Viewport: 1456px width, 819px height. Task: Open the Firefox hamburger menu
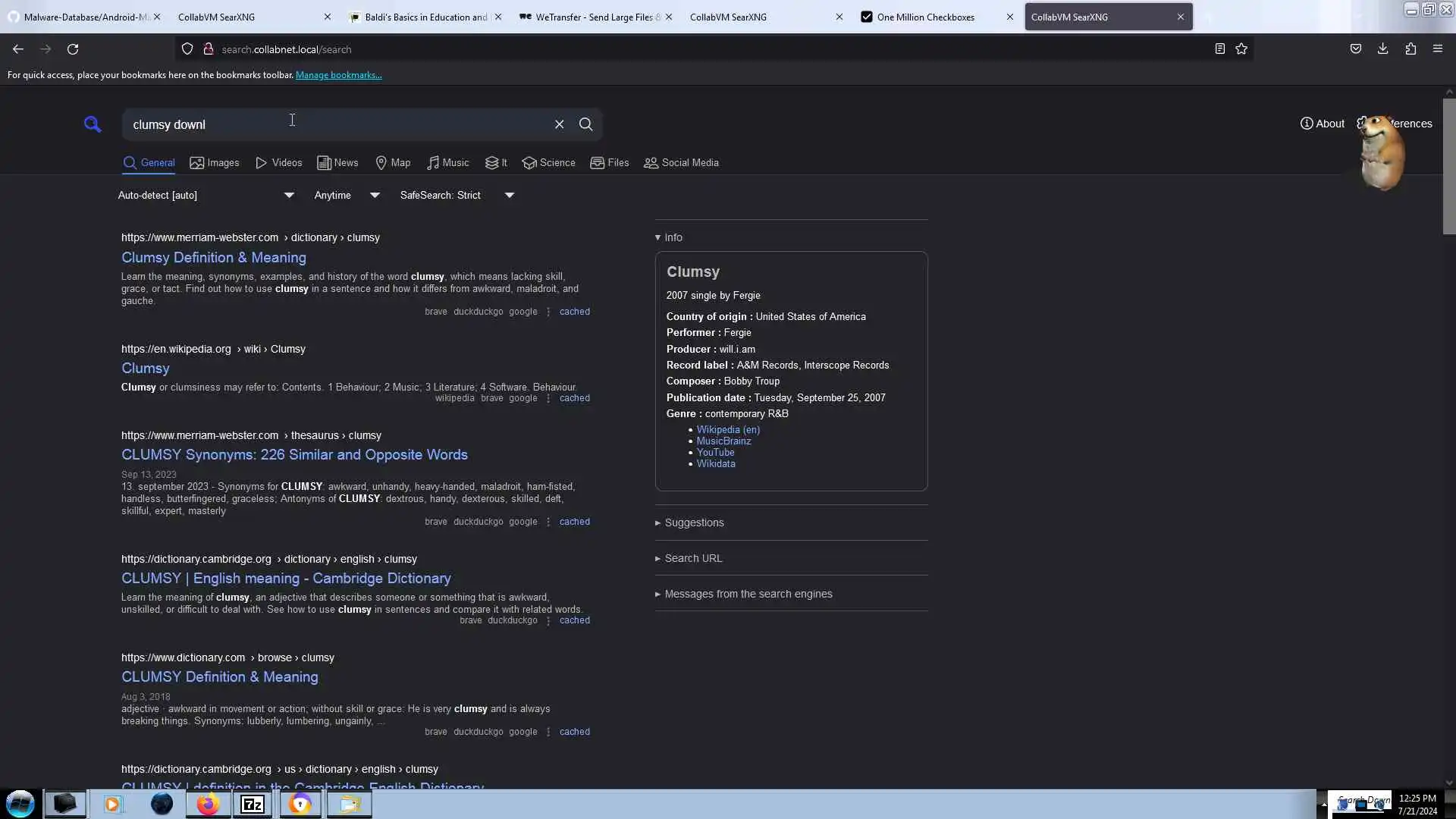click(1437, 49)
